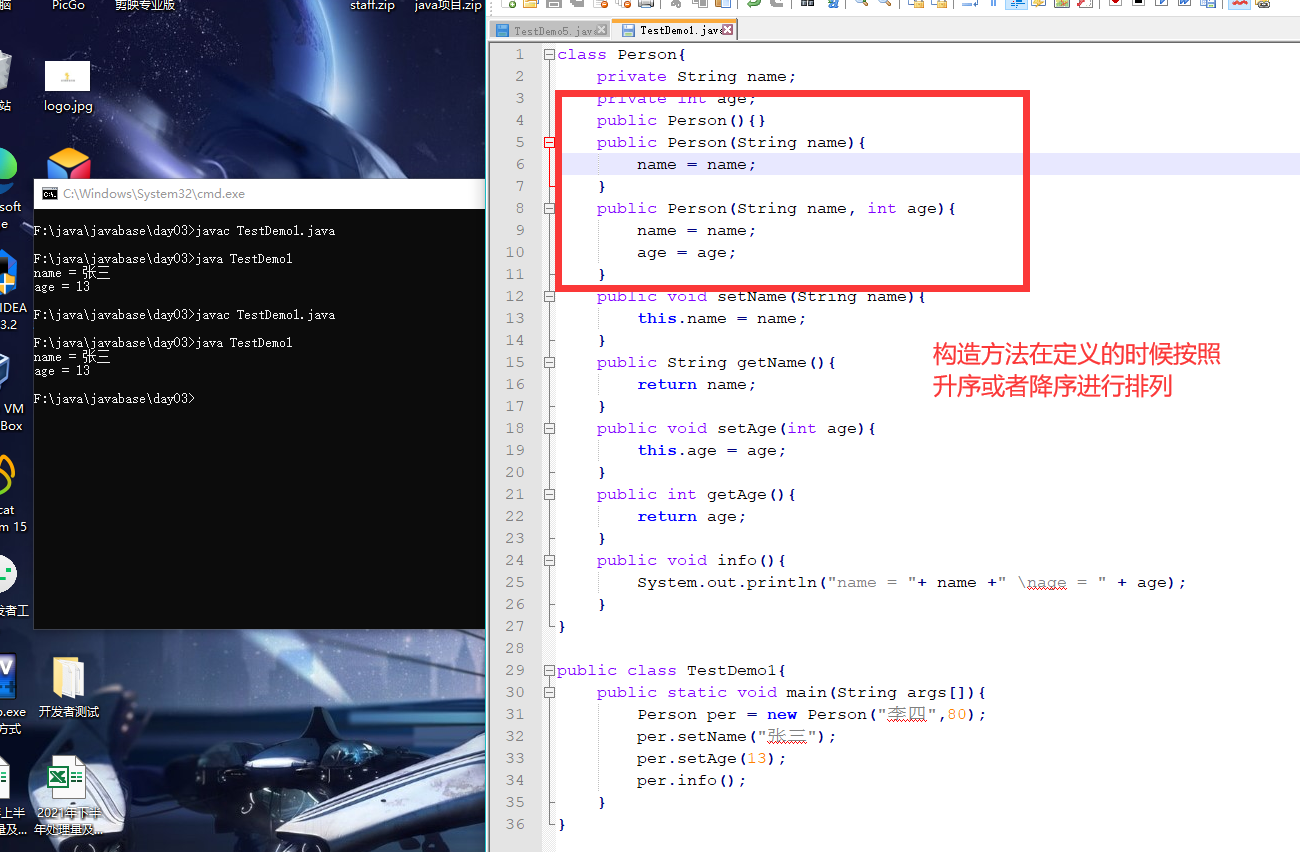The height and width of the screenshot is (852, 1300).
Task: Click 'age = age;' in the constructor
Action: pyautogui.click(x=686, y=252)
